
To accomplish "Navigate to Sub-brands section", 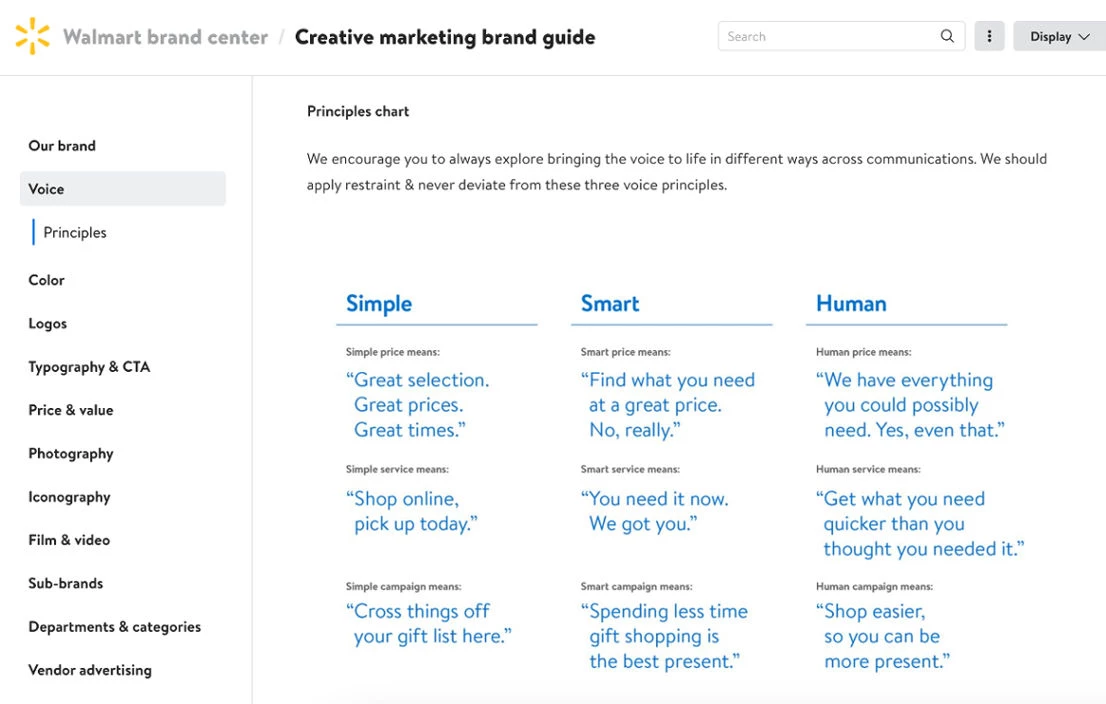I will click(66, 583).
